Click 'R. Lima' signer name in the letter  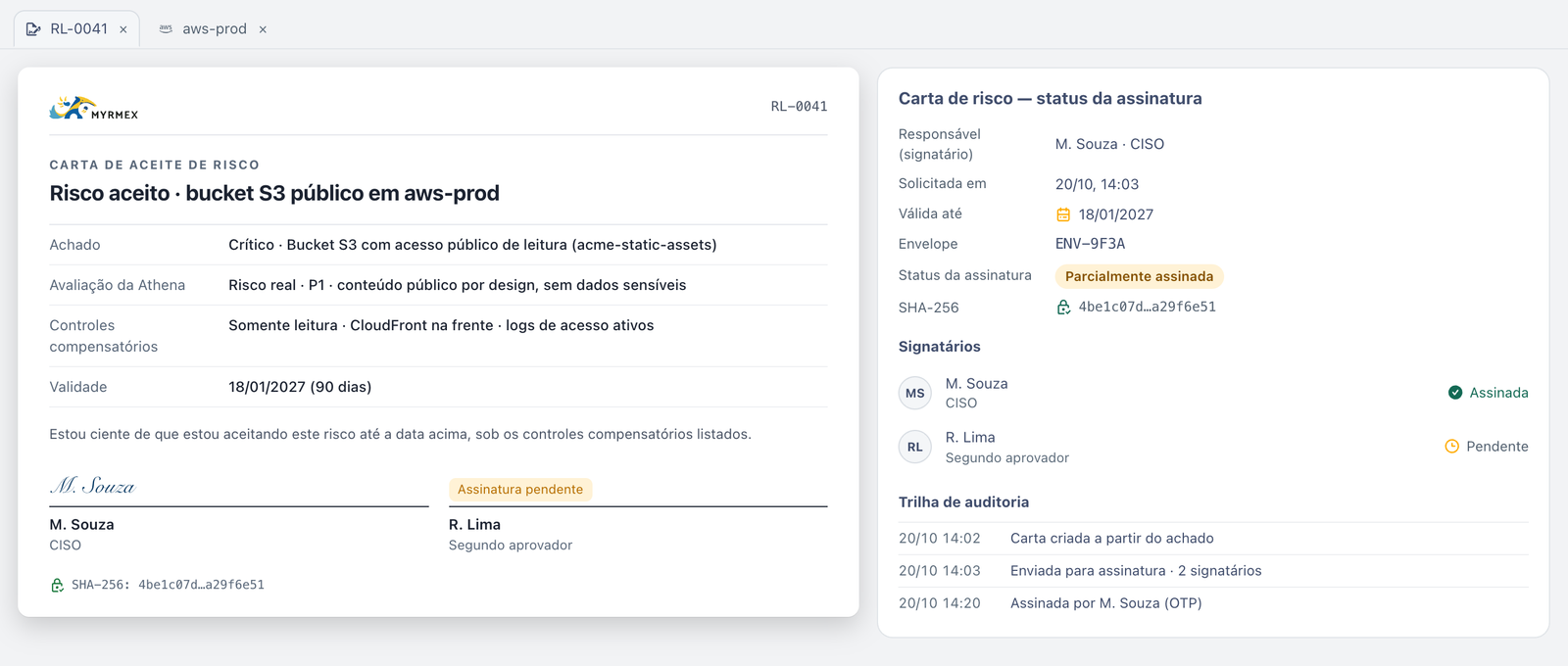[474, 525]
